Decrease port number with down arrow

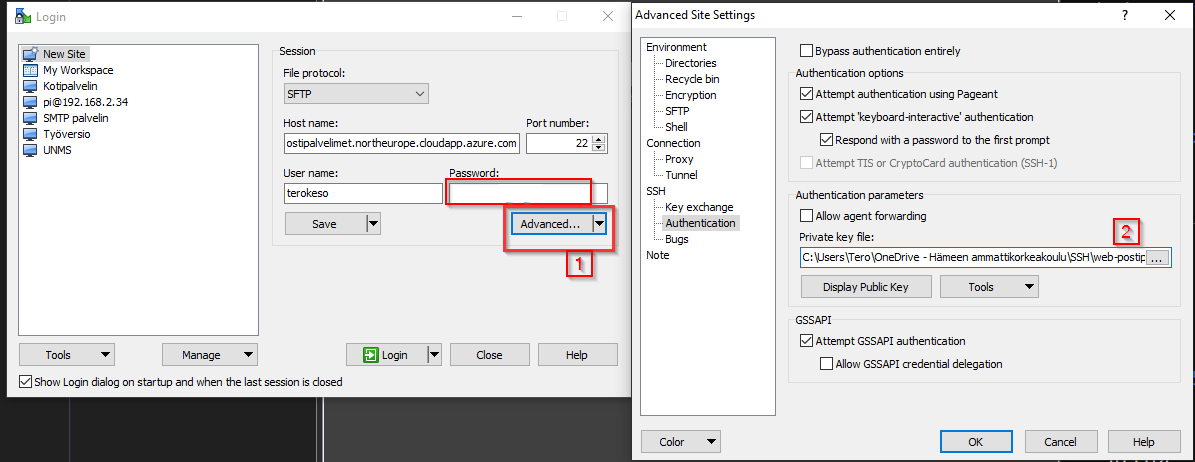[599, 147]
